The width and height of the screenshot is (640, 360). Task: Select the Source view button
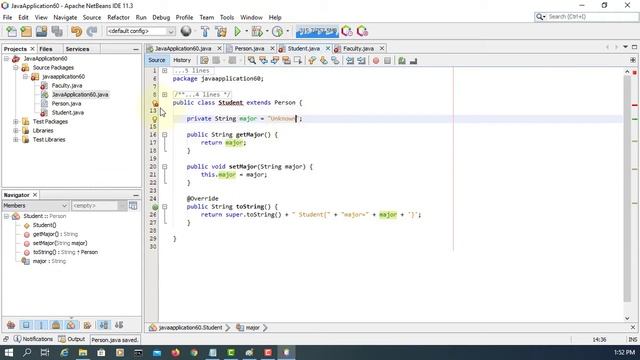(157, 60)
